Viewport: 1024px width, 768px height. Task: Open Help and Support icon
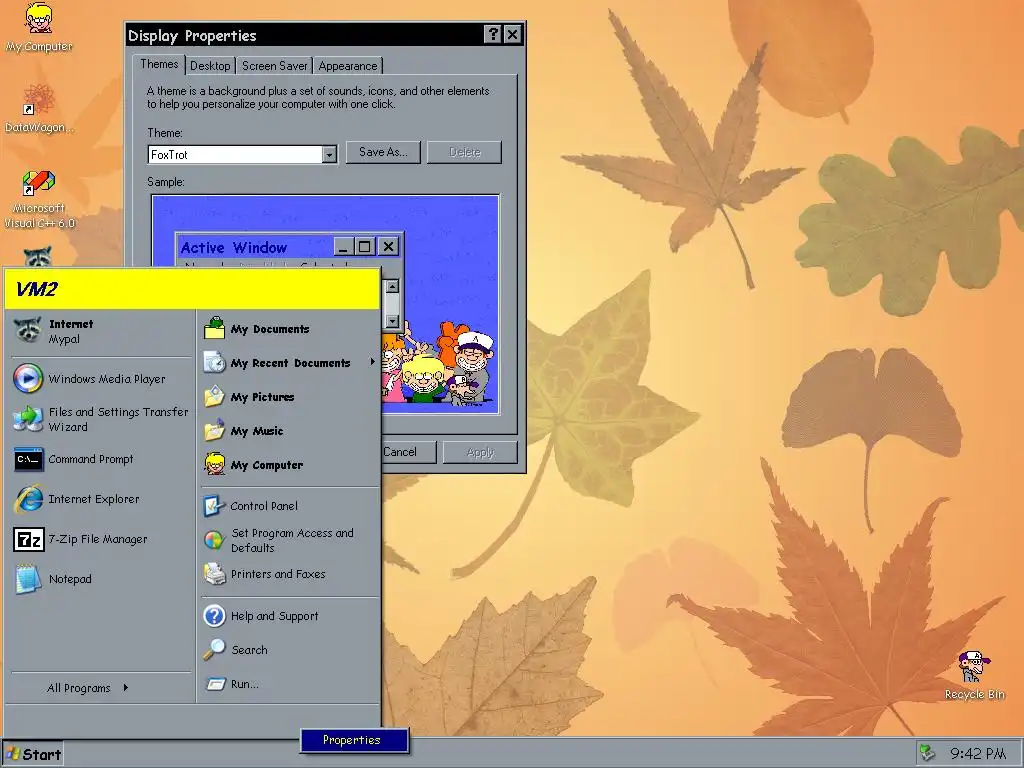click(x=214, y=616)
